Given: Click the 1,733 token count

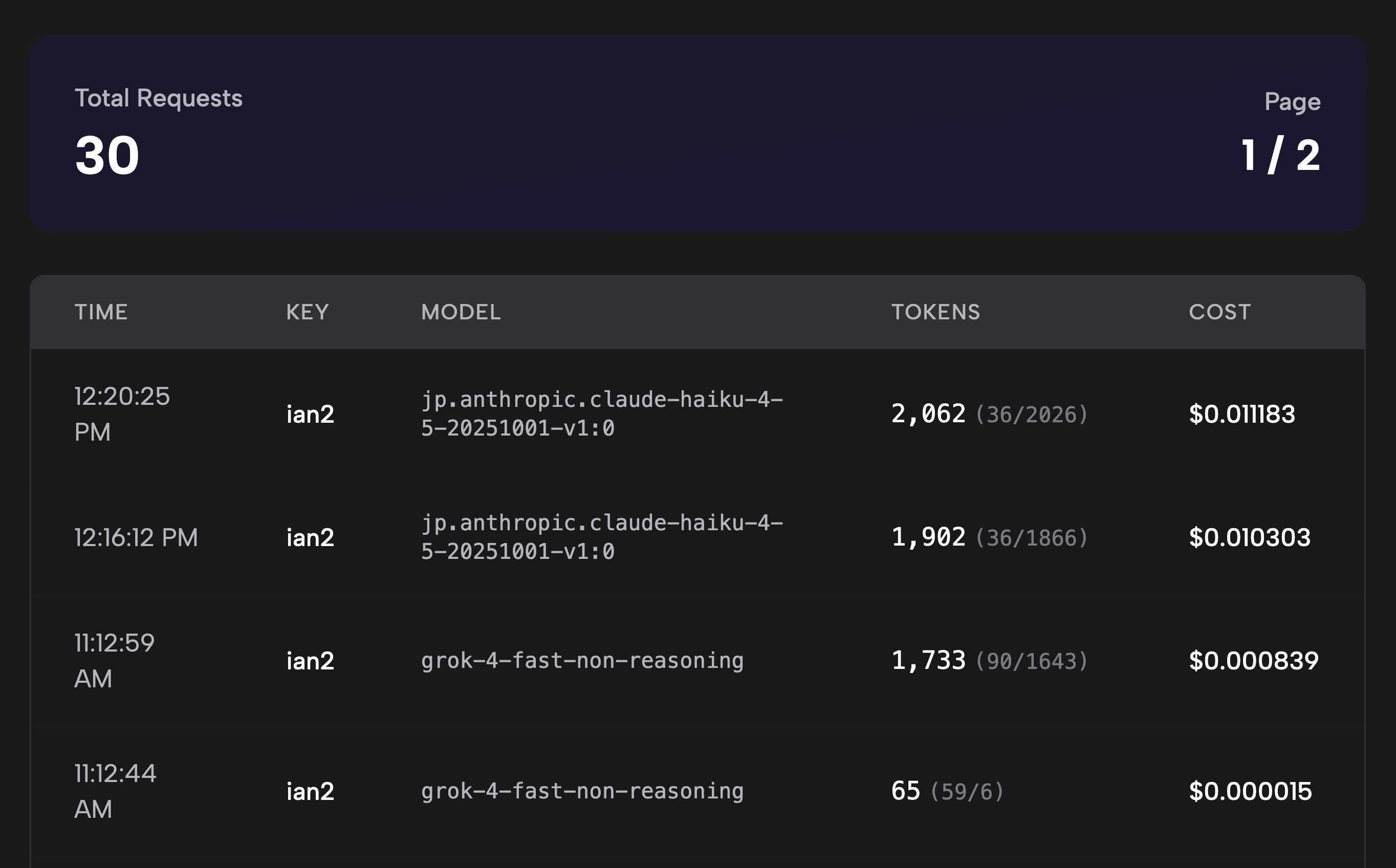Looking at the screenshot, I should tap(928, 660).
